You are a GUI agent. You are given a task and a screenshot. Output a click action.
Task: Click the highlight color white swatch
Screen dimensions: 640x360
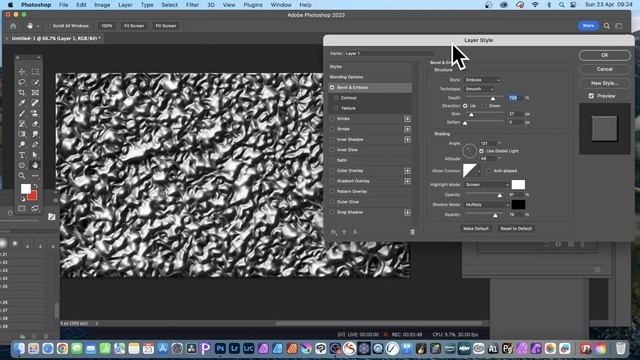click(x=518, y=185)
